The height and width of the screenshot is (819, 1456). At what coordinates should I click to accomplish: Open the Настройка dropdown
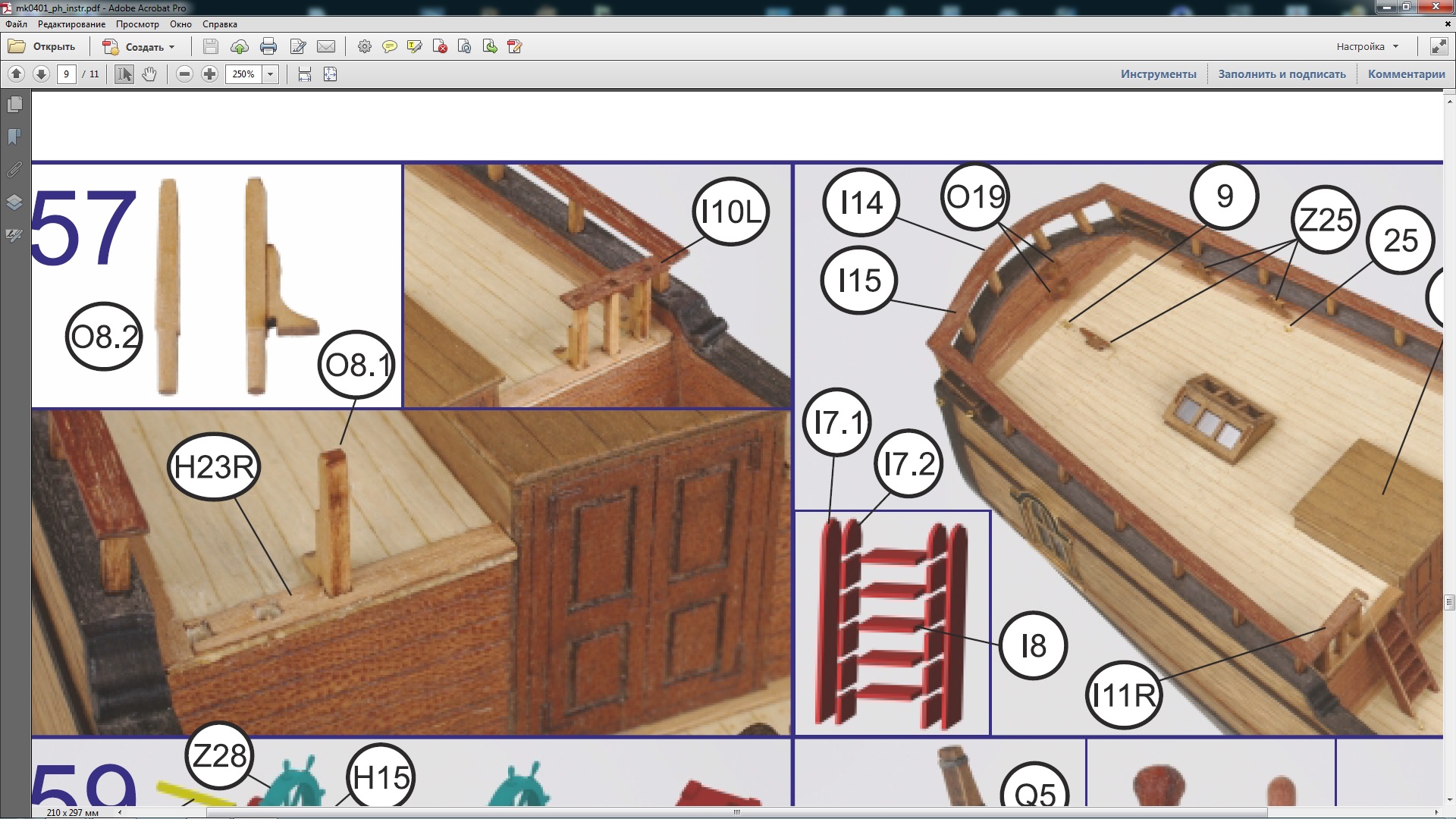point(1367,46)
